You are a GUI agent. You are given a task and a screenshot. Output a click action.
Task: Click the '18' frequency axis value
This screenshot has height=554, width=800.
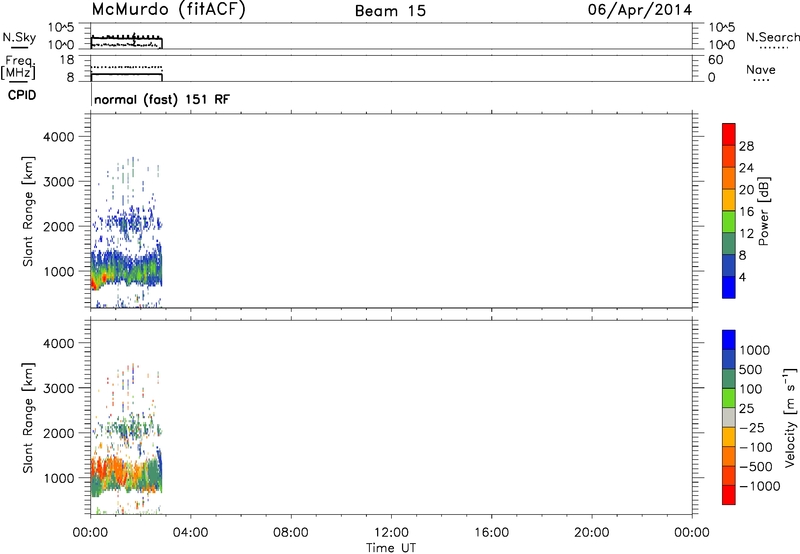tap(67, 60)
